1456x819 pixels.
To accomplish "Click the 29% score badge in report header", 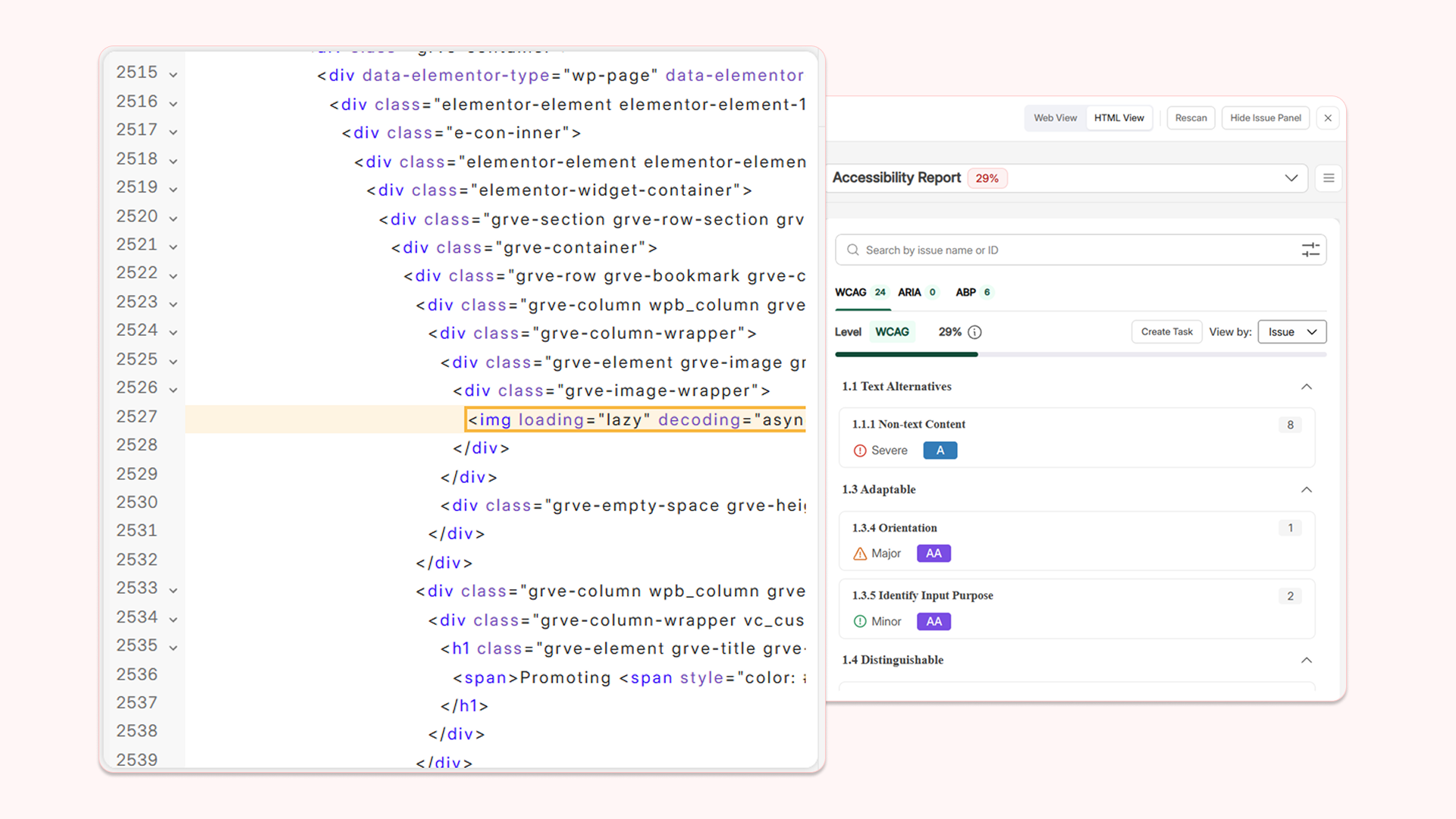I will [x=987, y=178].
